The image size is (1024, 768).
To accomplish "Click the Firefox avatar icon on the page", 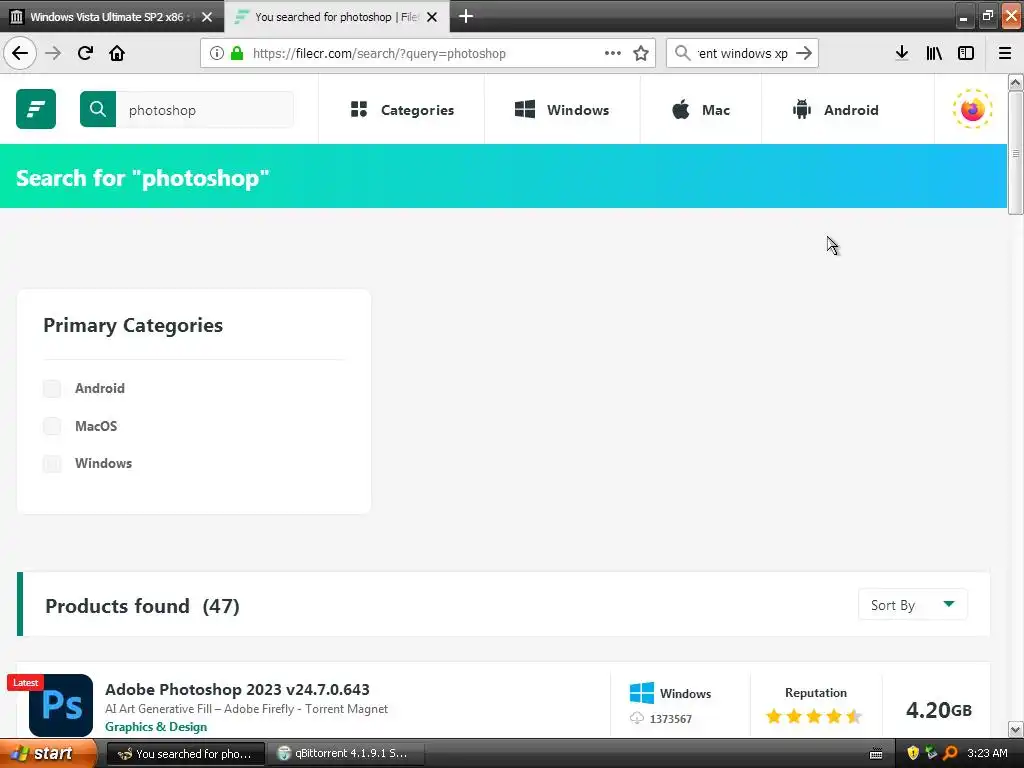I will [972, 109].
